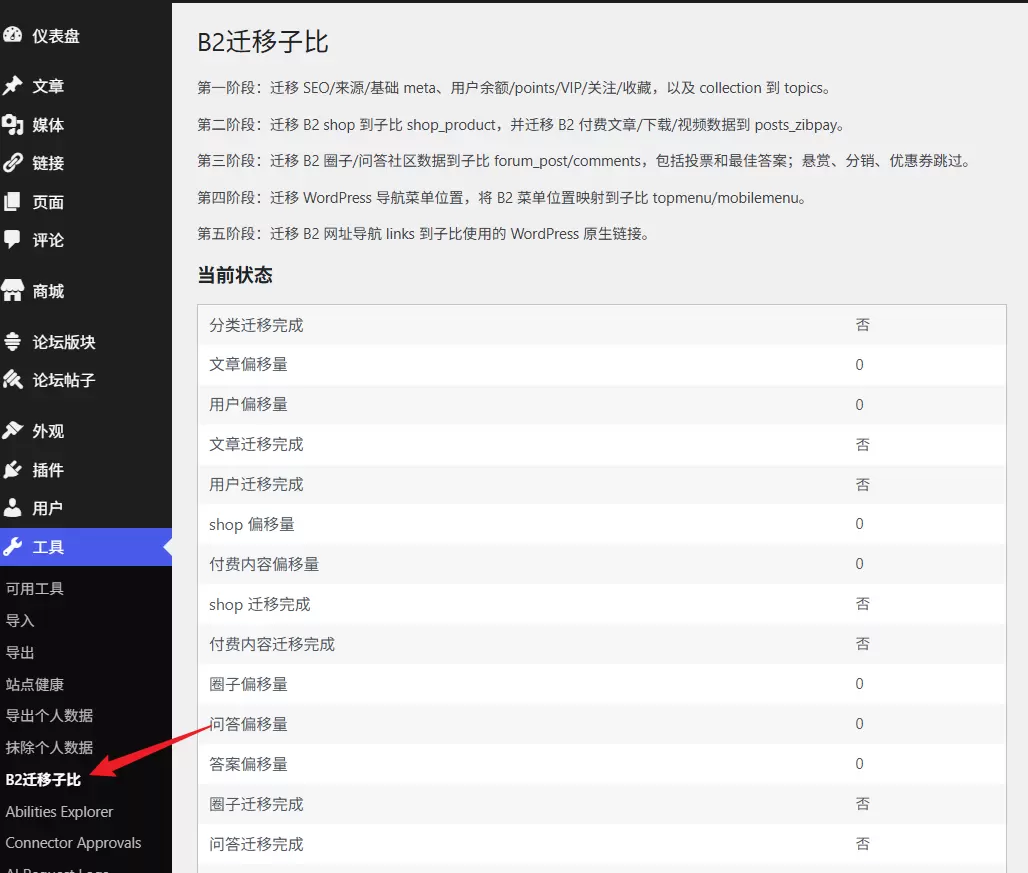Click the 页面 pages icon
The image size is (1028, 873).
(x=12, y=202)
